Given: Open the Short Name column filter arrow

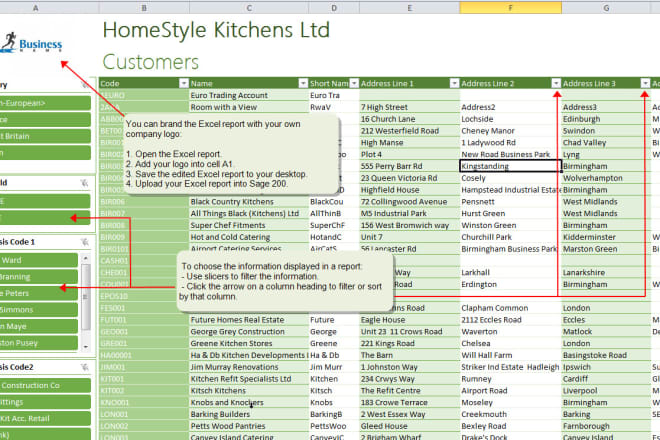Looking at the screenshot, I should [x=354, y=83].
